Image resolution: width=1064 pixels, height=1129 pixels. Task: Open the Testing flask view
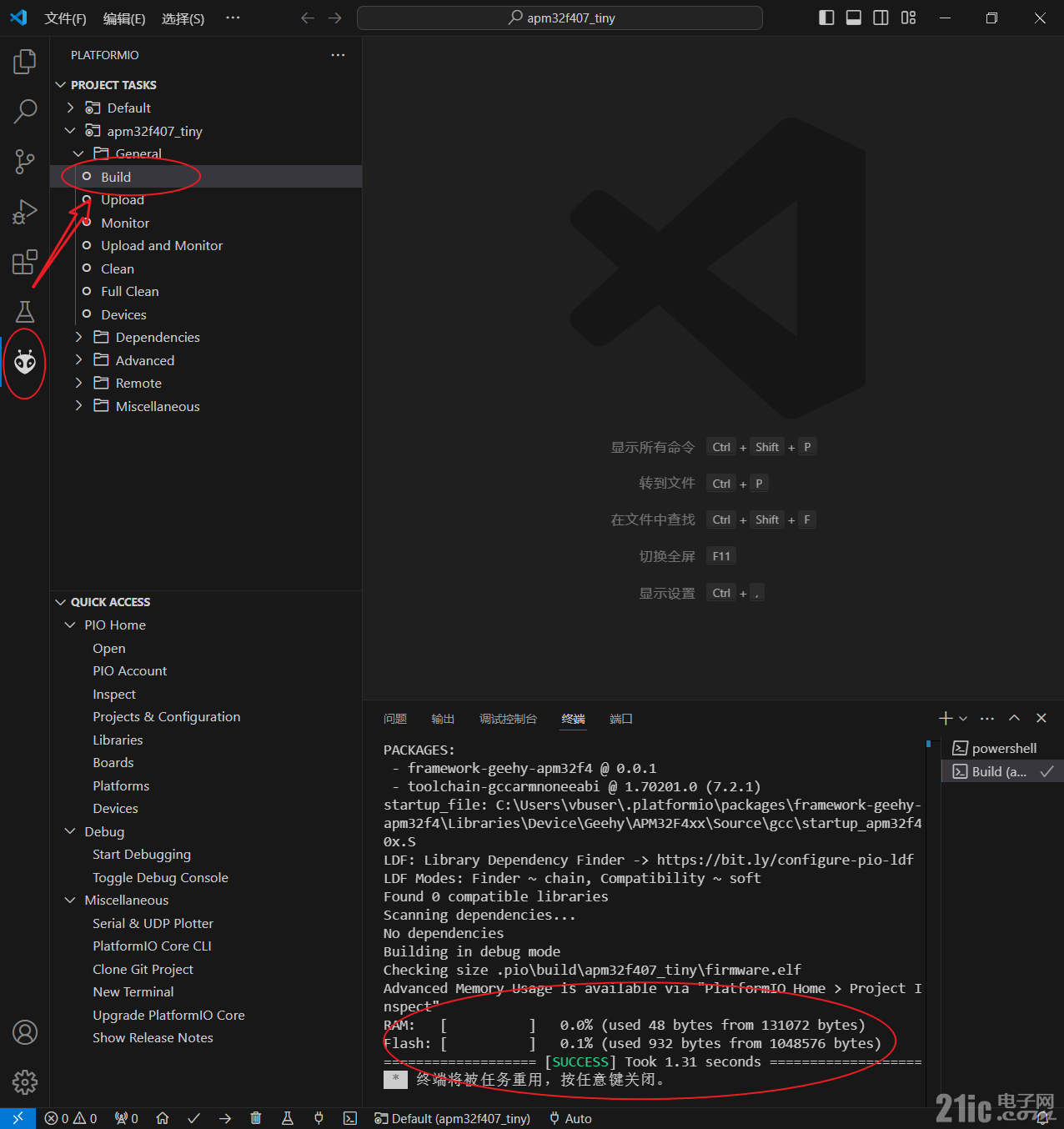[x=25, y=312]
